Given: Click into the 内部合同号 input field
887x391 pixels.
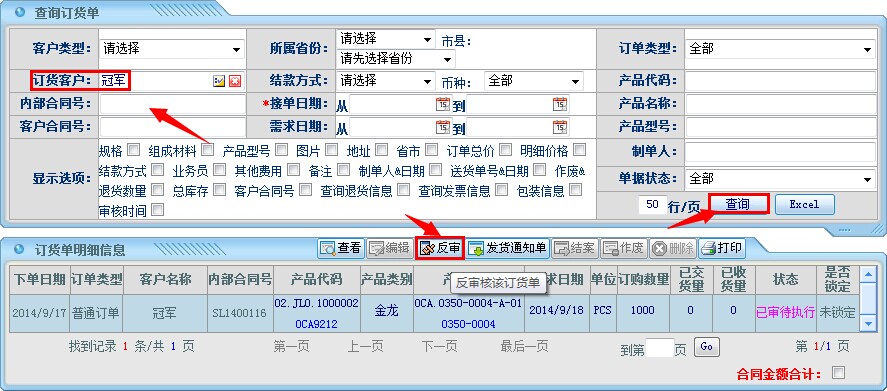Looking at the screenshot, I should (173, 104).
